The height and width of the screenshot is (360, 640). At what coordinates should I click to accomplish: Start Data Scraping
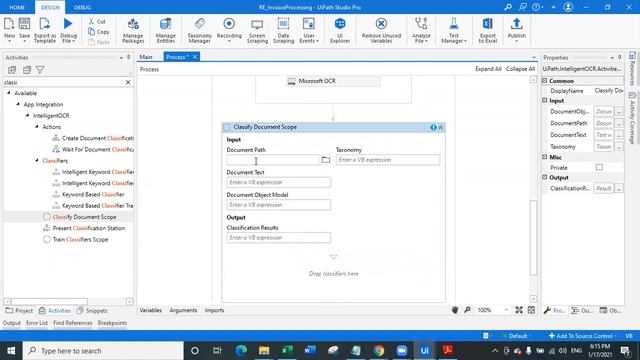pyautogui.click(x=283, y=30)
